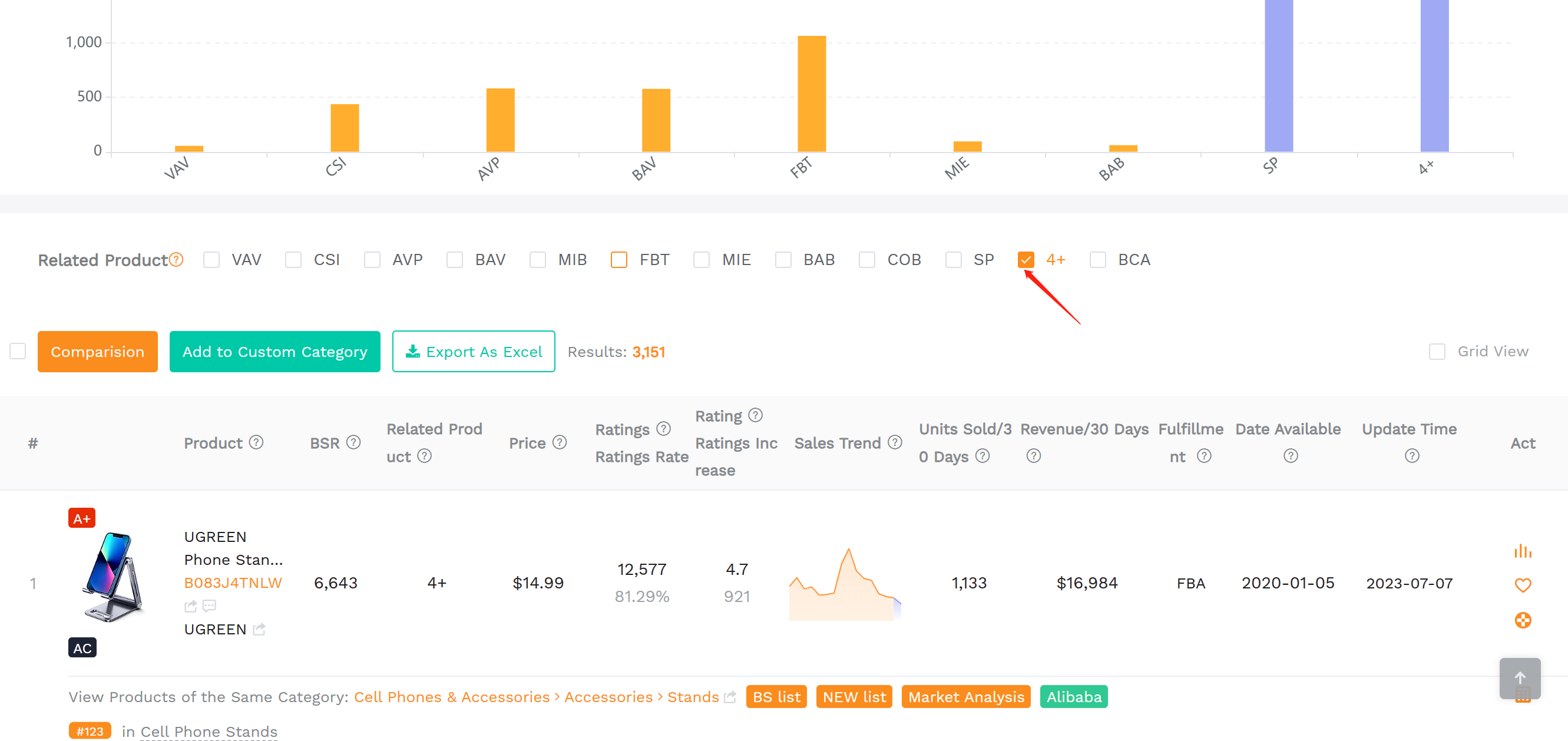
Task: Tick the select-all checkbox beside Comparision
Action: pos(18,351)
